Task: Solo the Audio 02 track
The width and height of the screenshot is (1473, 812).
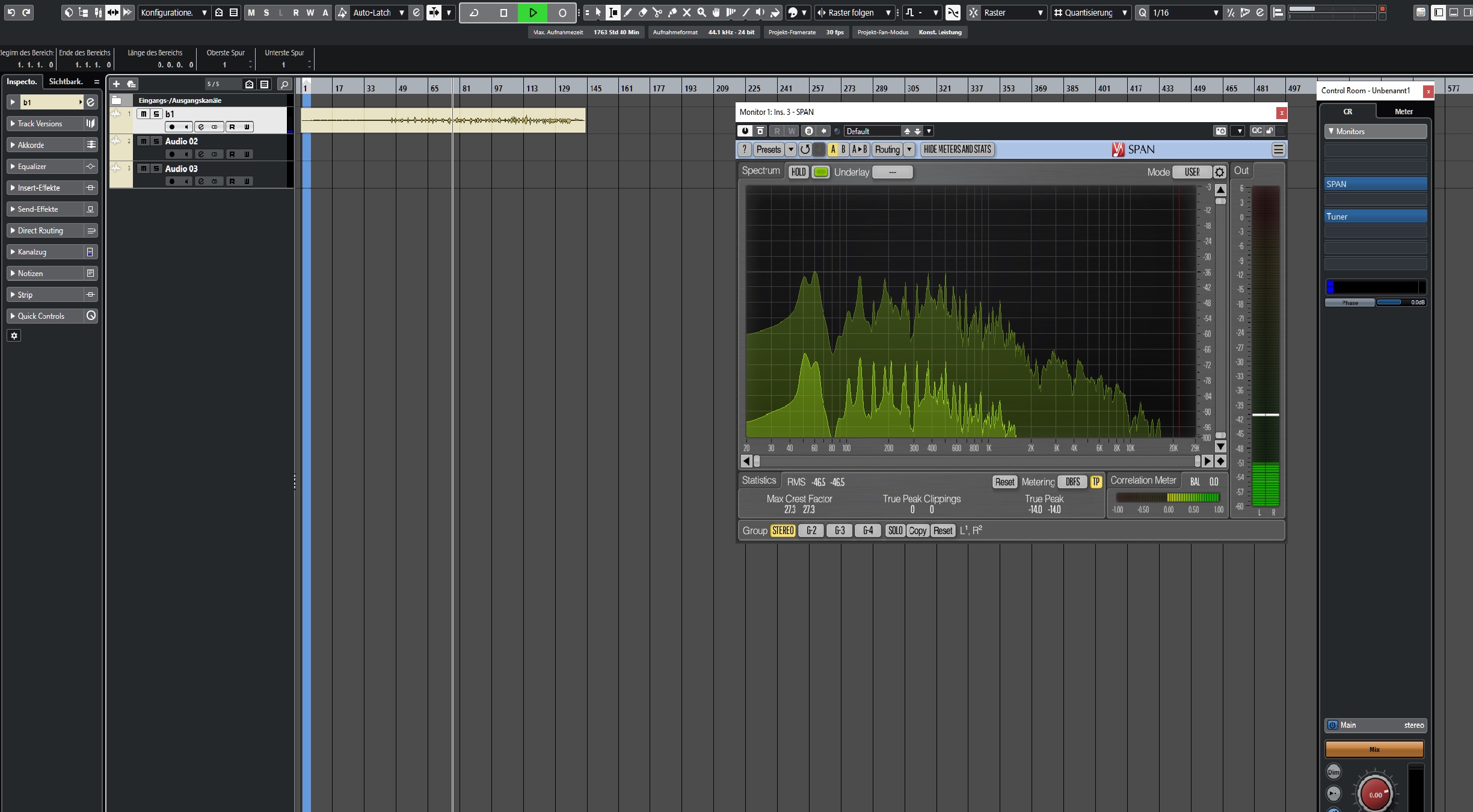Action: click(156, 141)
